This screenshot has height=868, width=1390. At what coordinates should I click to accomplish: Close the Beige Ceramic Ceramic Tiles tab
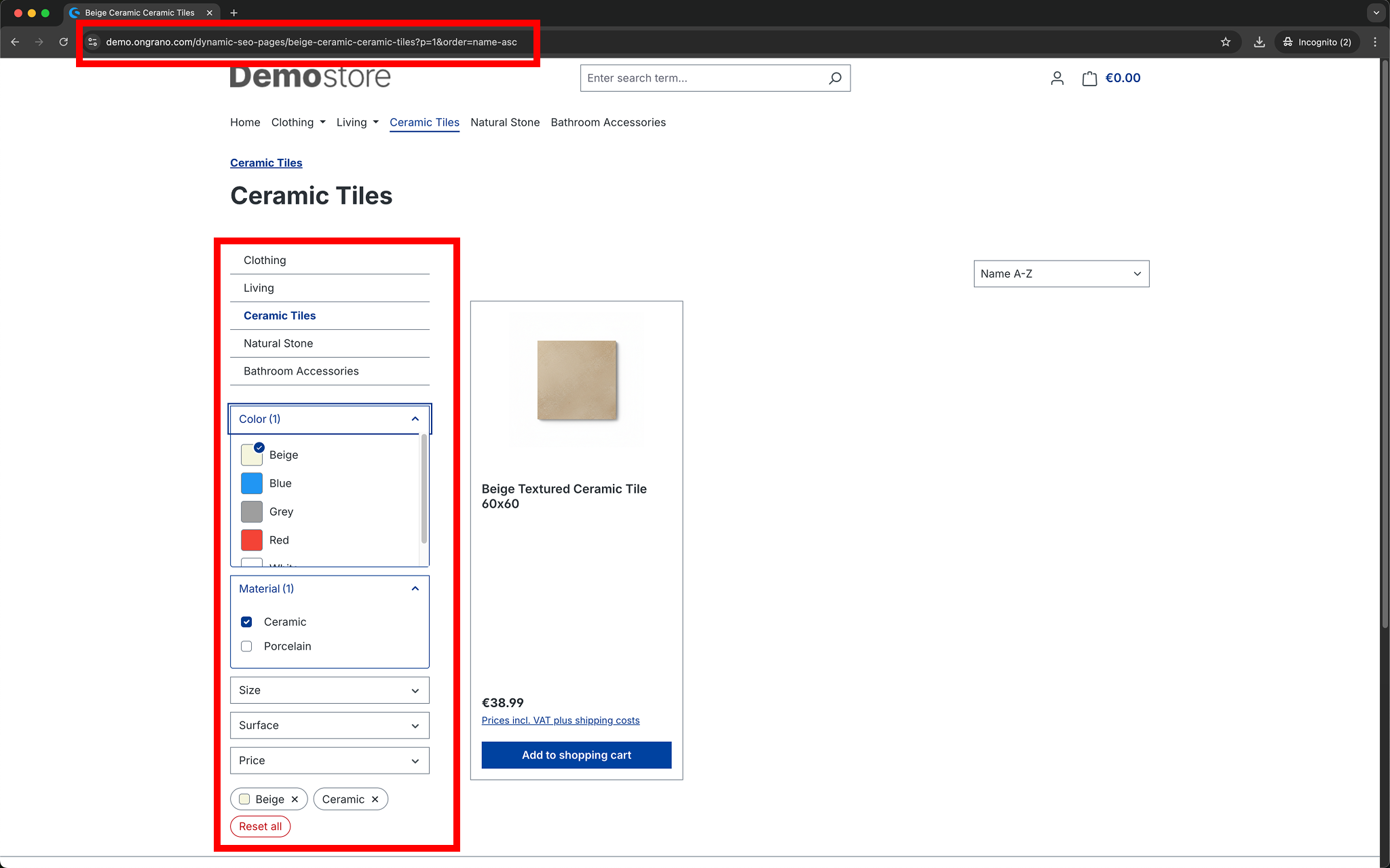tap(210, 13)
